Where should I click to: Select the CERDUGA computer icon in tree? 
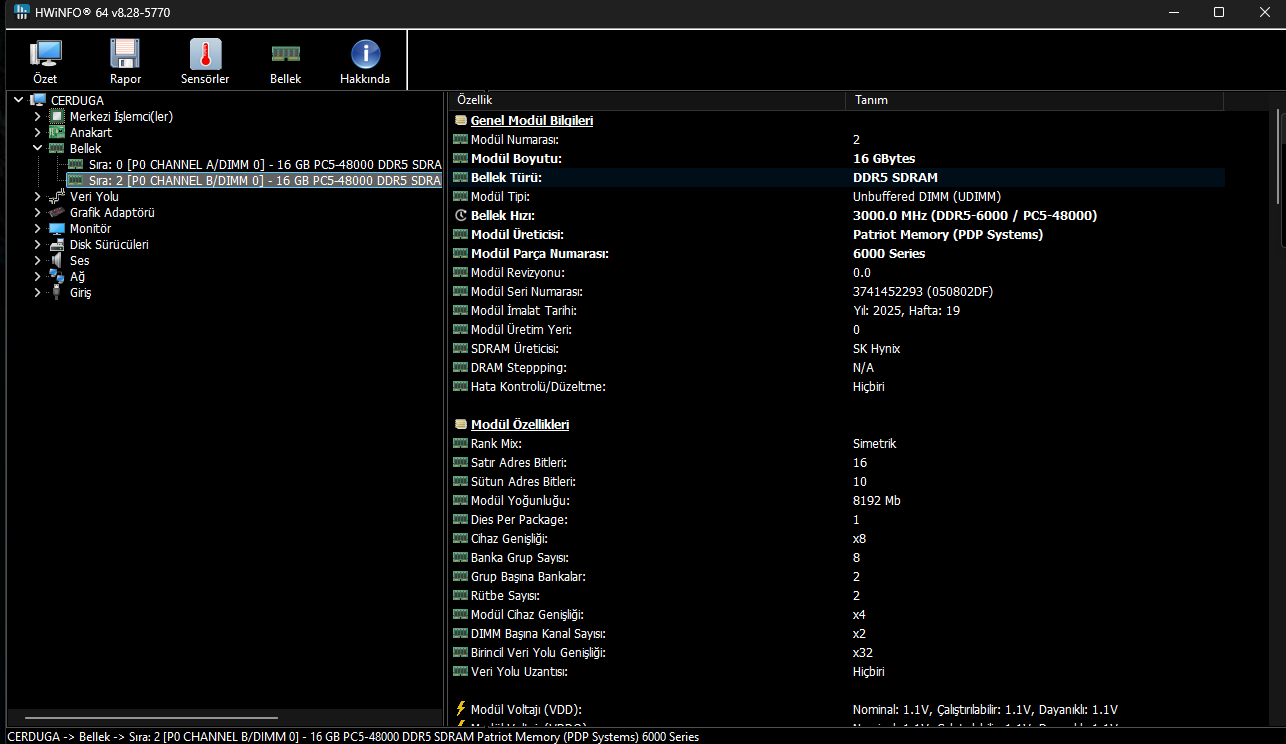pos(38,100)
